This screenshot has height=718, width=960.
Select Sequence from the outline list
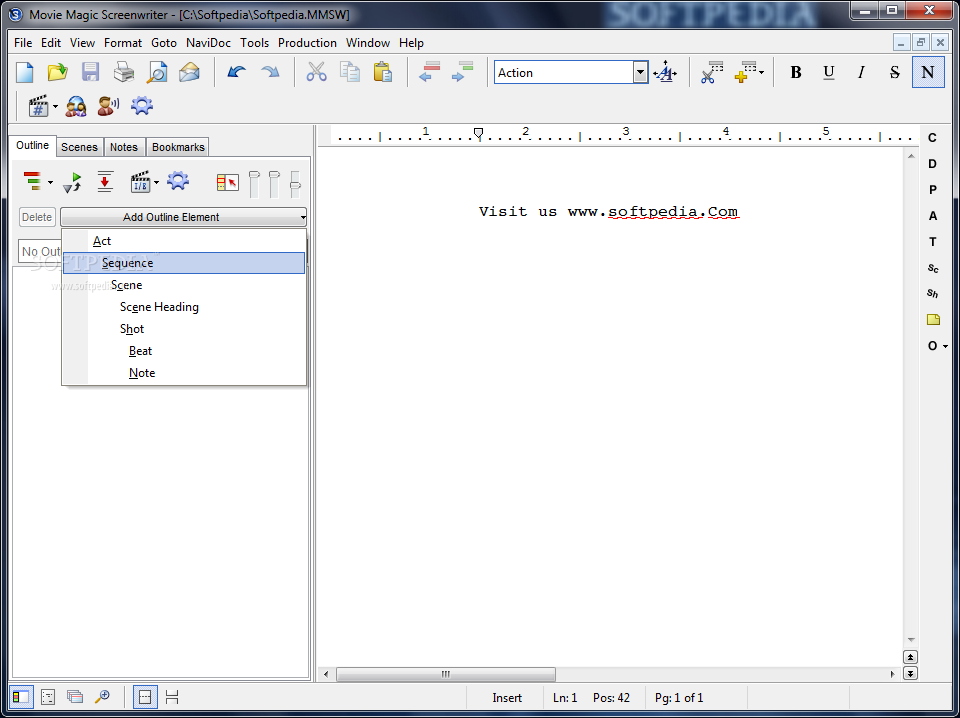click(x=184, y=263)
